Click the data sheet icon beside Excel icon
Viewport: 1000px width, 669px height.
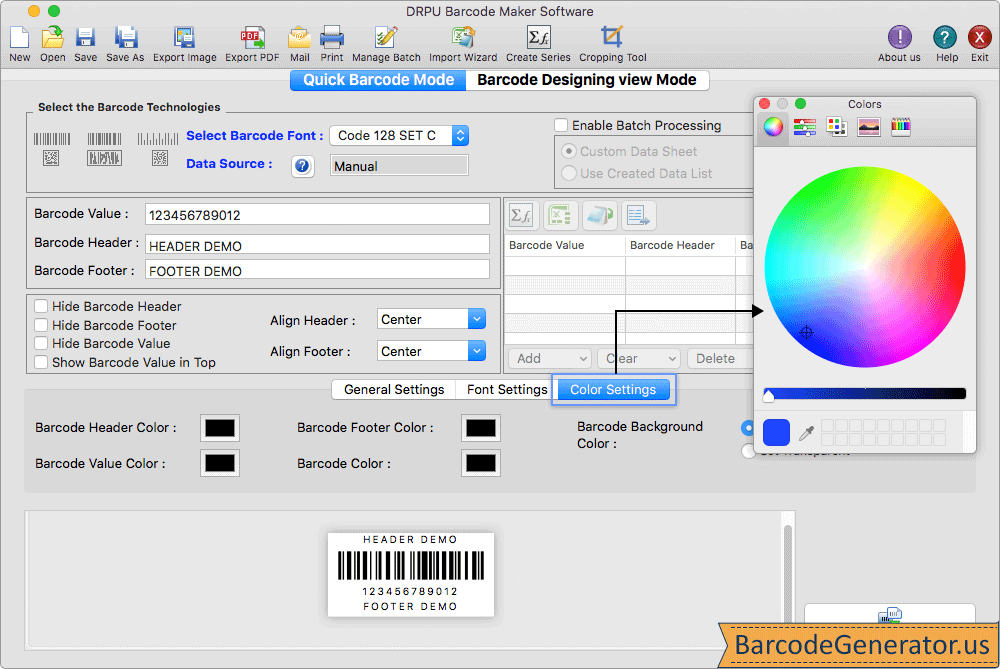tap(599, 216)
